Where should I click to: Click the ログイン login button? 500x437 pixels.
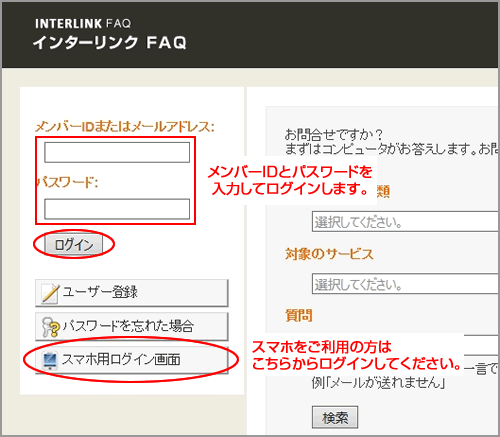(x=74, y=245)
